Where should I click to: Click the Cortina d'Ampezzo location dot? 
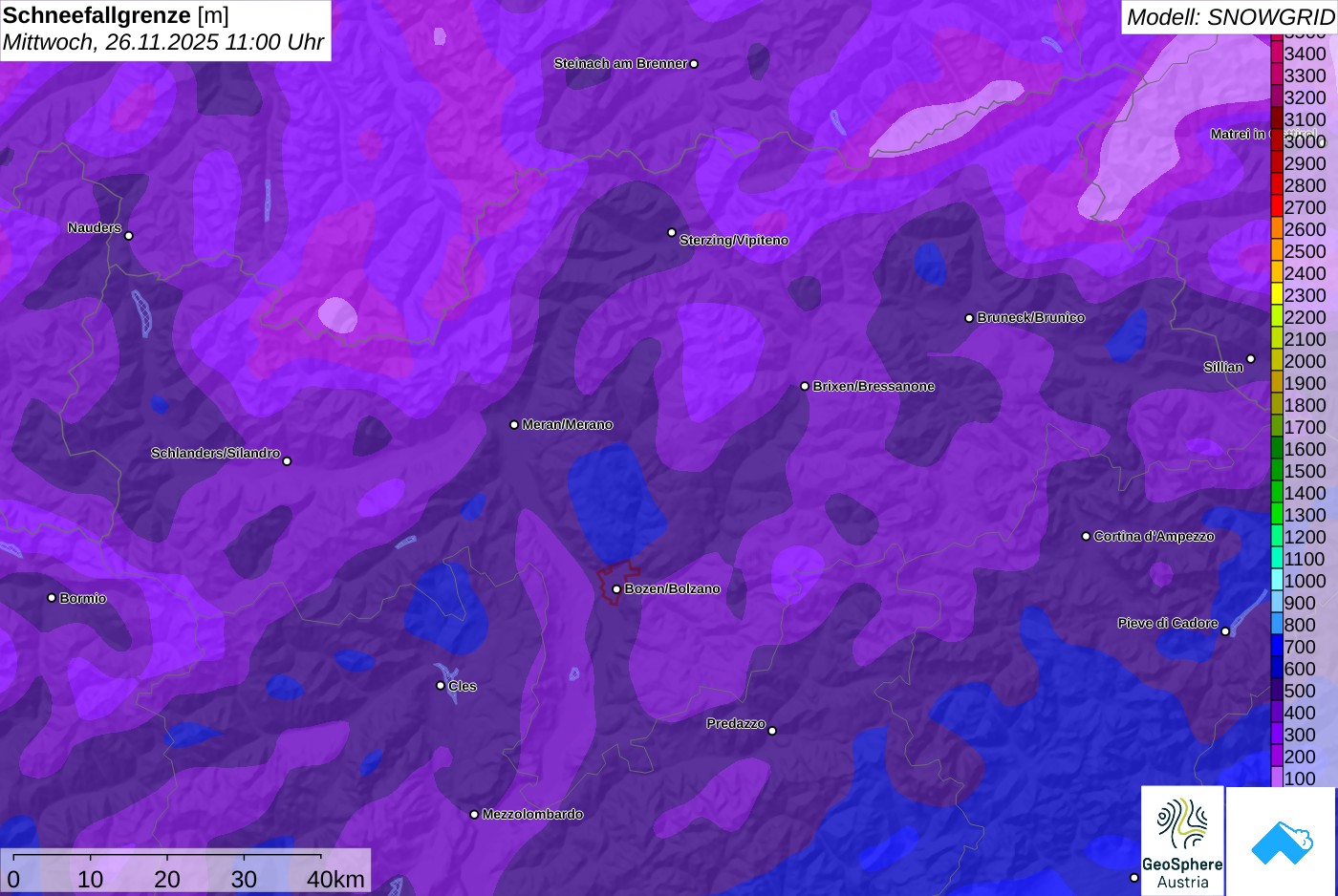point(1086,536)
